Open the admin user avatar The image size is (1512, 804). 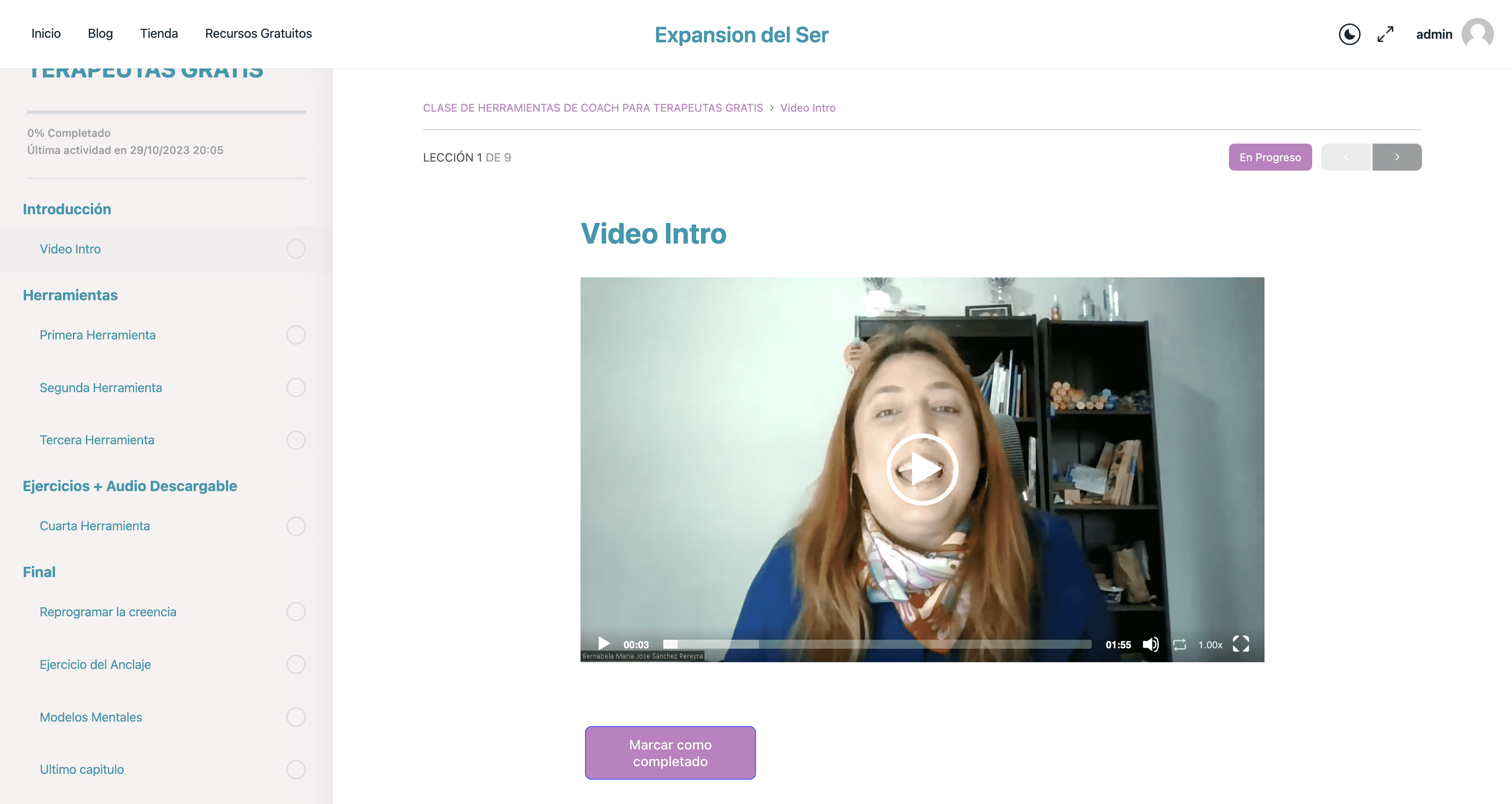[1477, 34]
